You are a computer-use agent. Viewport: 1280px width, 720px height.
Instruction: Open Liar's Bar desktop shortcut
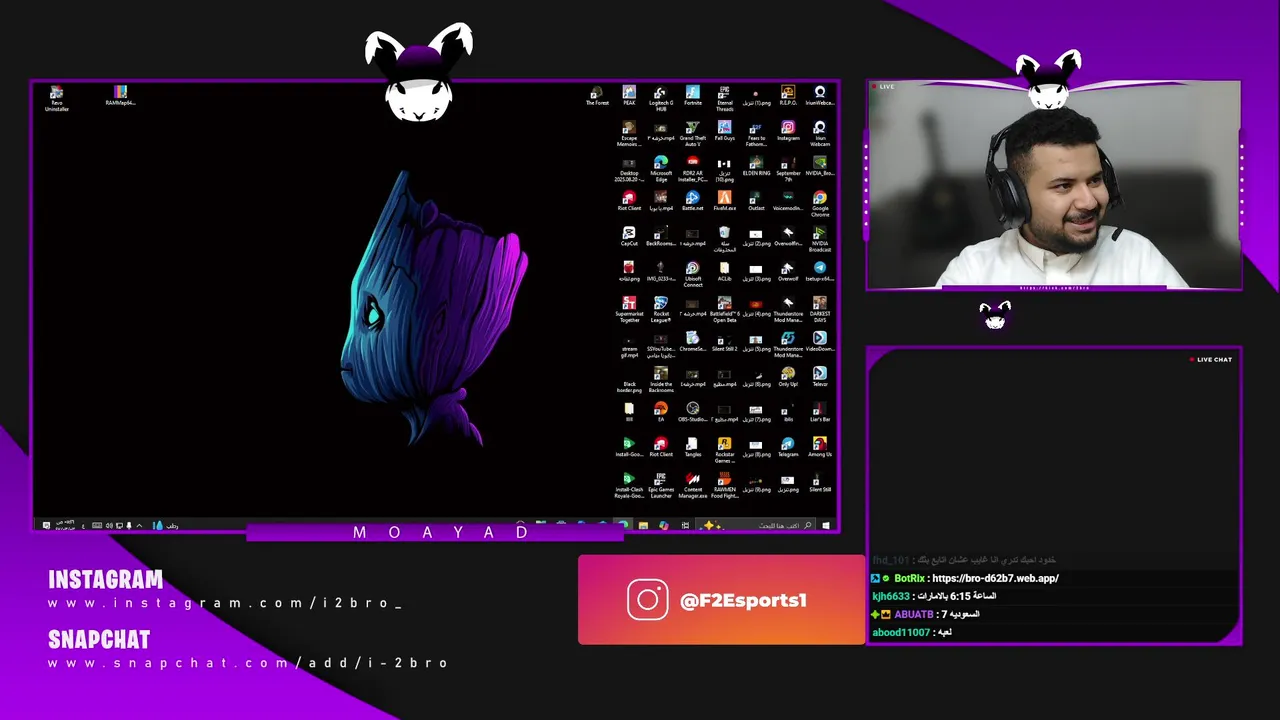pyautogui.click(x=820, y=412)
